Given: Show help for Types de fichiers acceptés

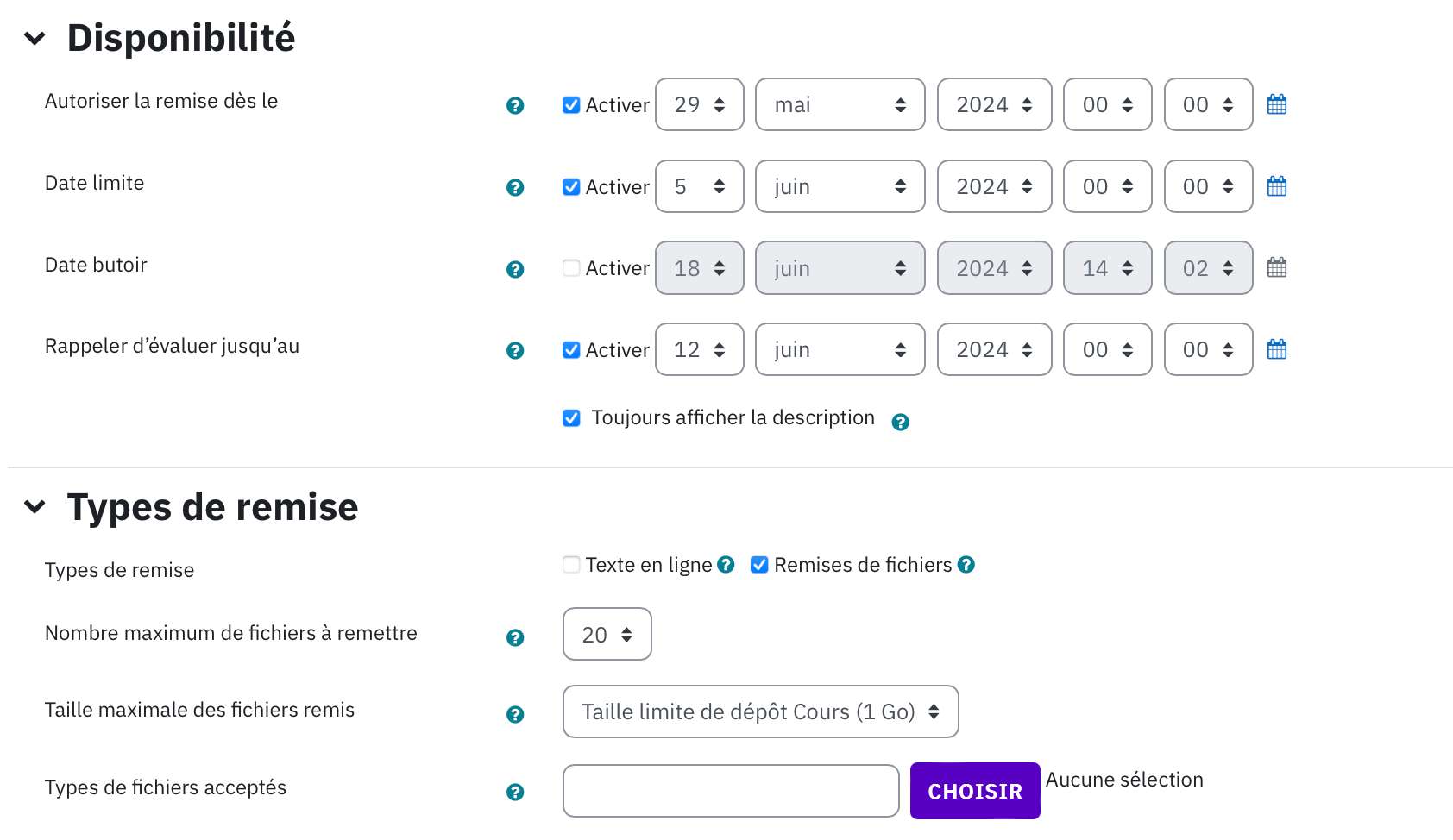Looking at the screenshot, I should tap(515, 792).
